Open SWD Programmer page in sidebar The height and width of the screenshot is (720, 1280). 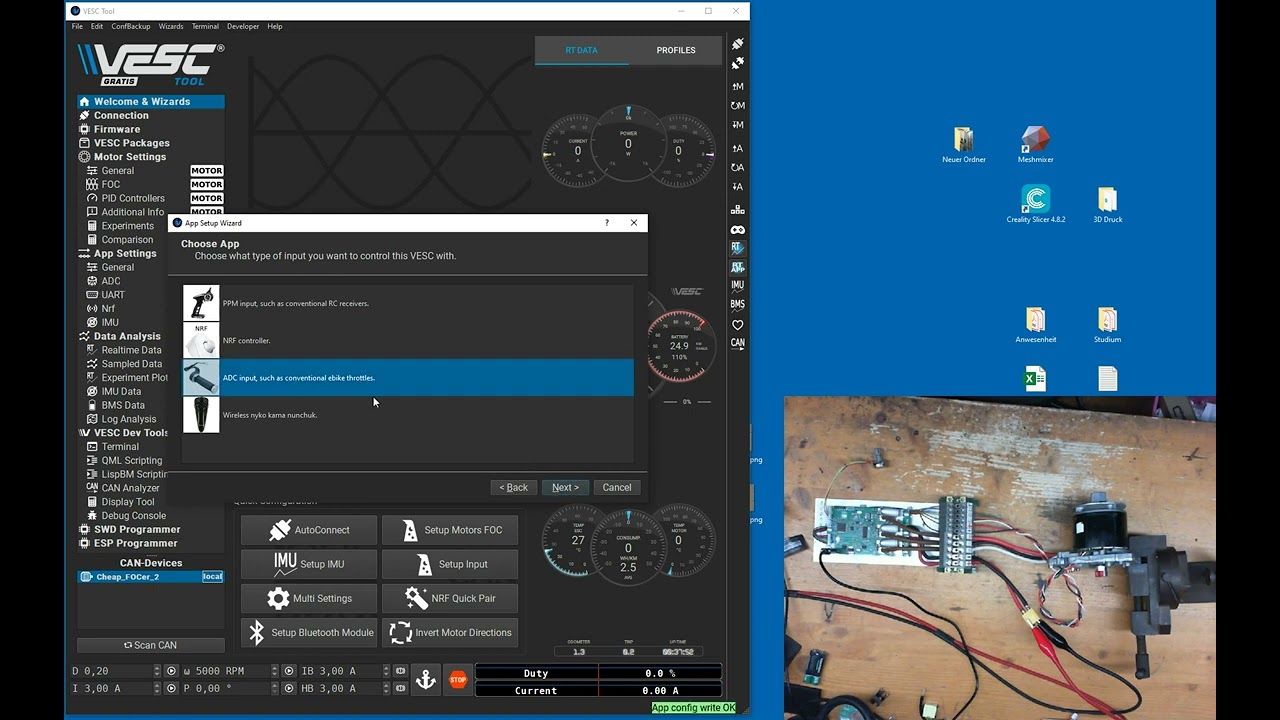pos(150,529)
